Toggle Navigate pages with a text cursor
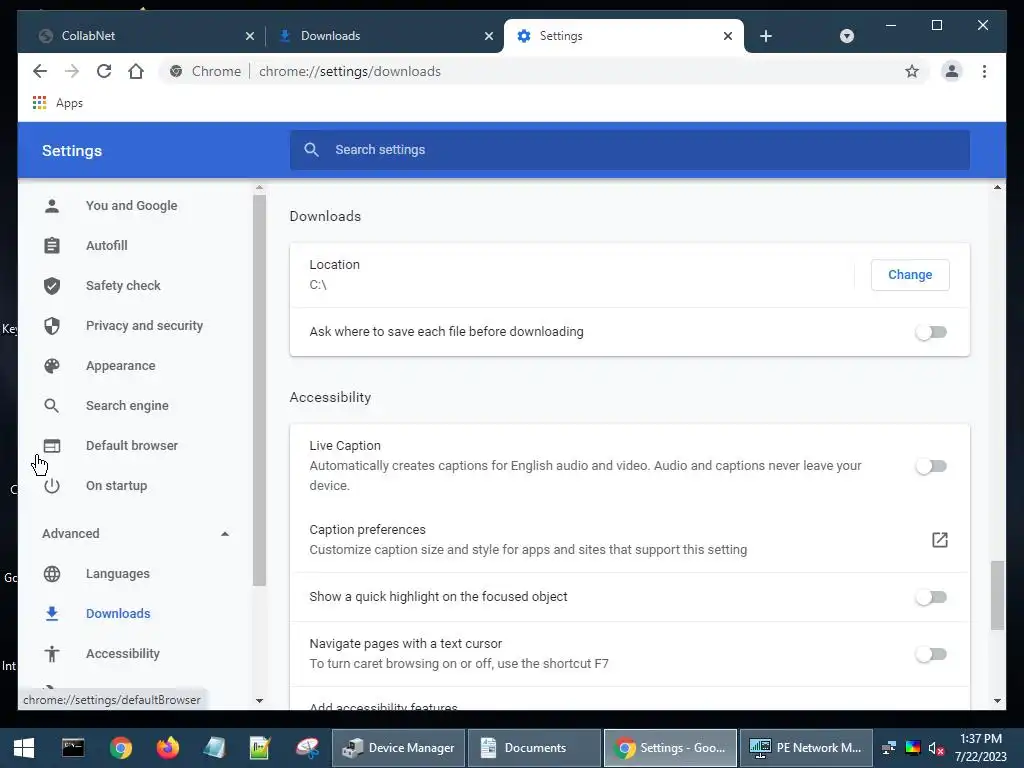The width and height of the screenshot is (1024, 768). click(x=931, y=654)
